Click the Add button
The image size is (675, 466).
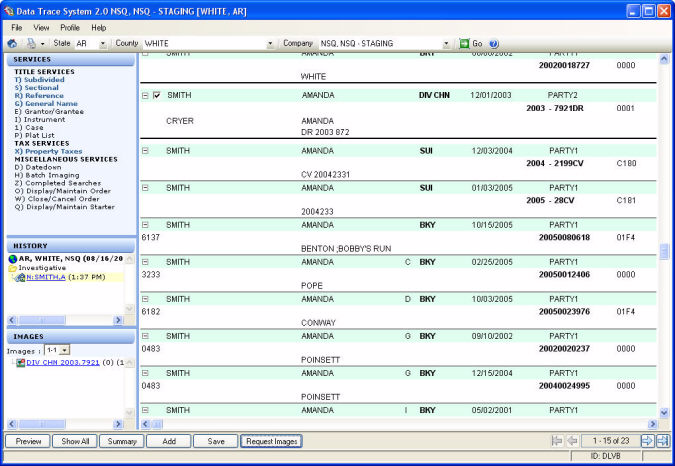[169, 441]
